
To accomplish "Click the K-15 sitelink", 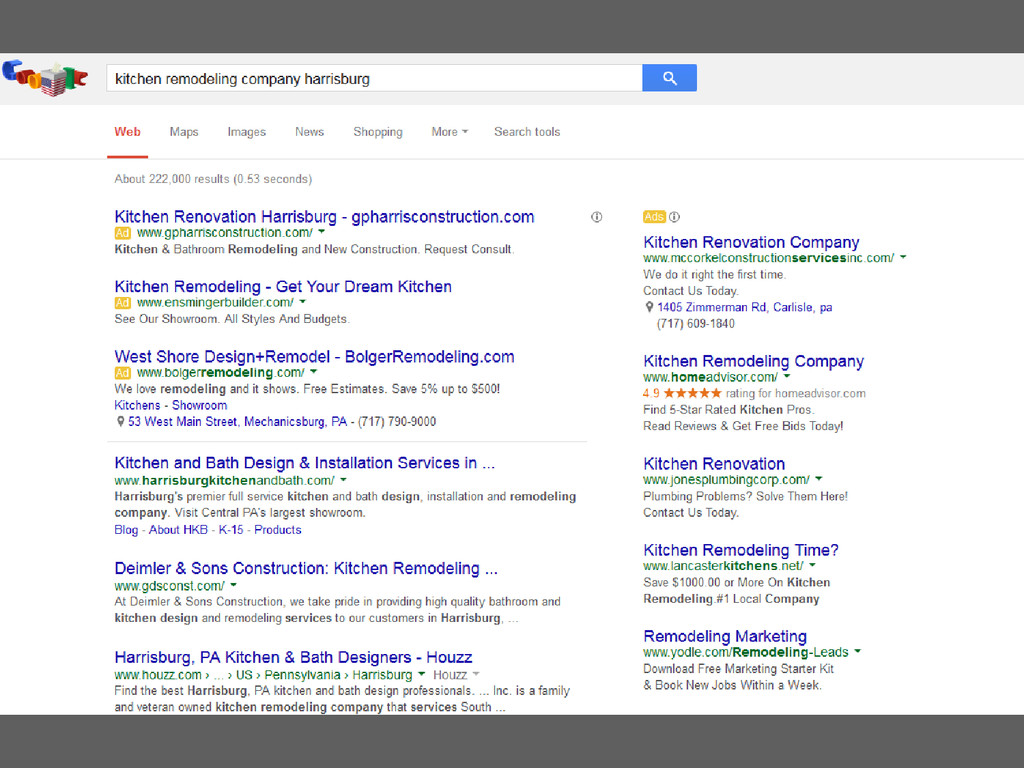I will (231, 530).
